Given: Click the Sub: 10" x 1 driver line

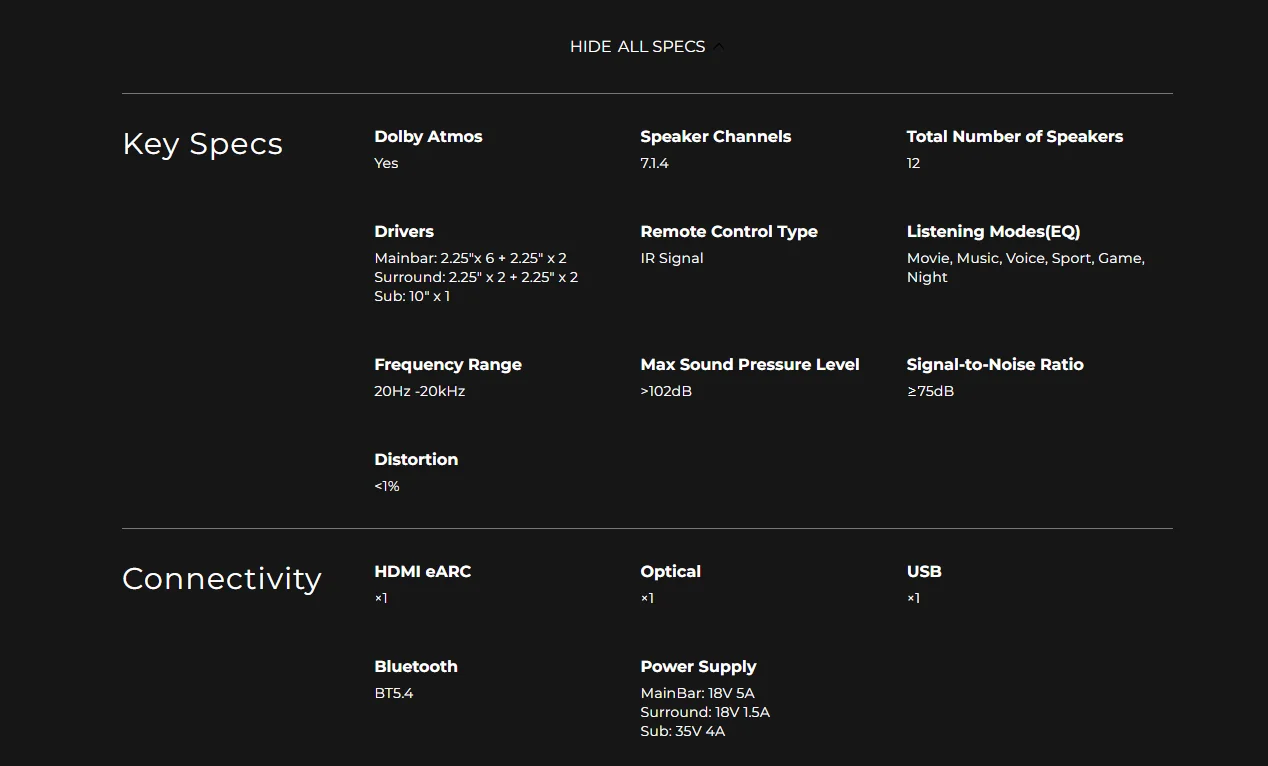Looking at the screenshot, I should click(412, 296).
